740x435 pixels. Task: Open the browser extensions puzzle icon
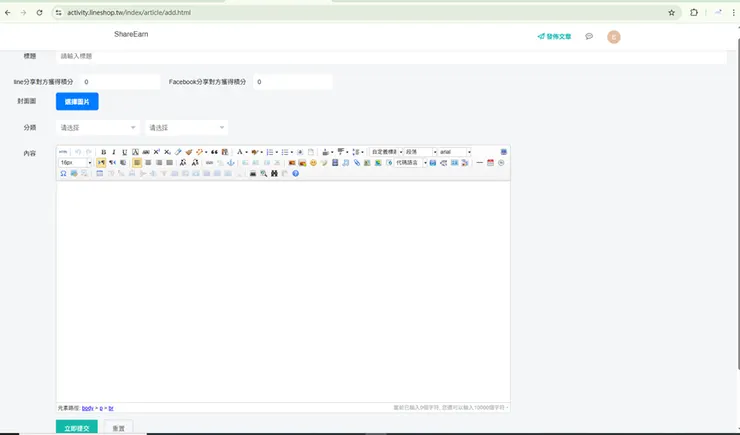[694, 13]
